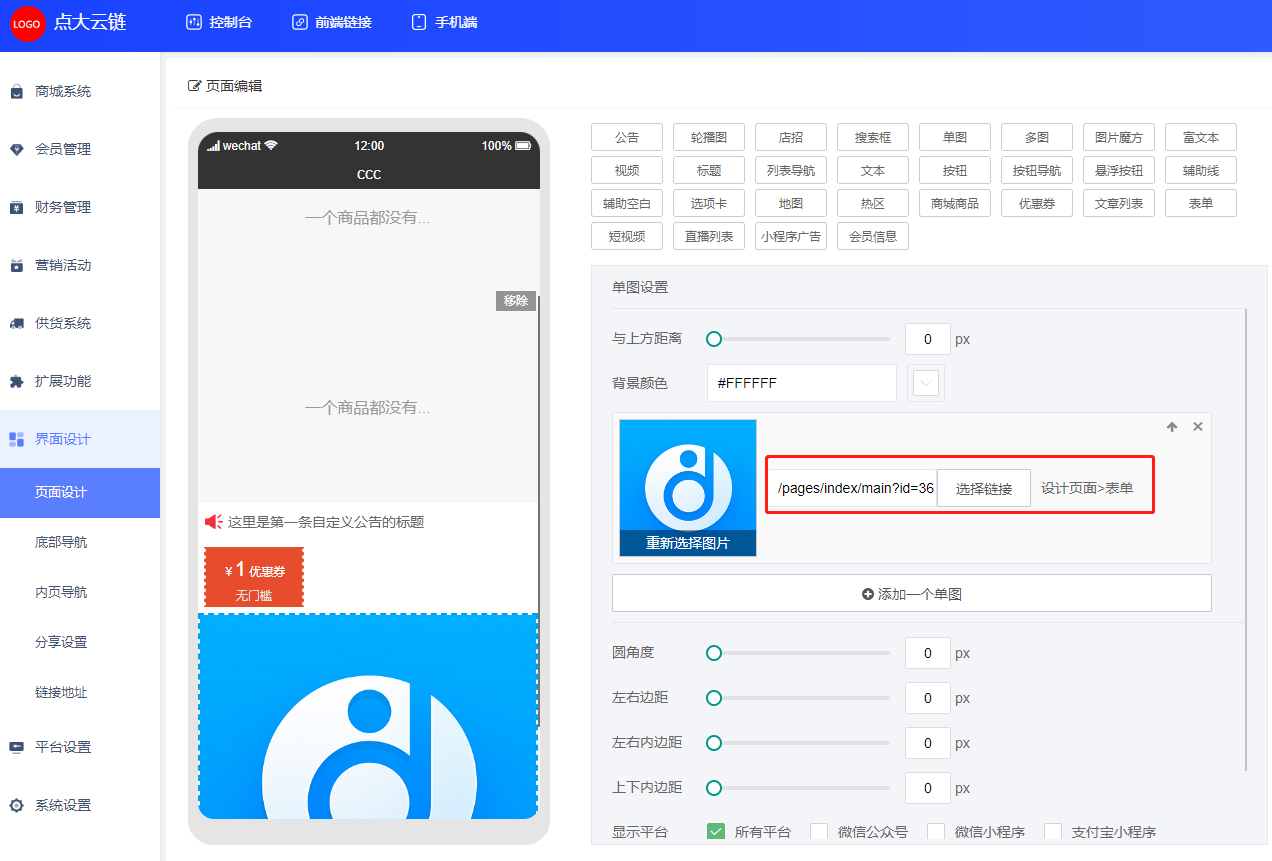Image resolution: width=1272 pixels, height=861 pixels.
Task: Click the 营销活动 sidebar icon
Action: tap(16, 265)
